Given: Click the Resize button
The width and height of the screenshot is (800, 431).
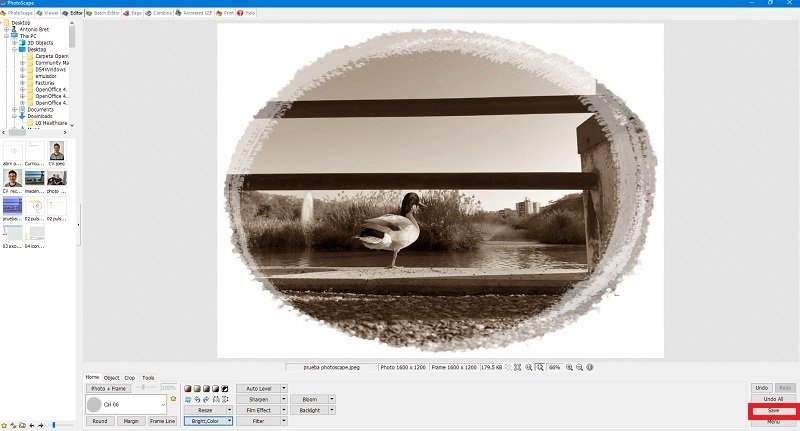Looking at the screenshot, I should pyautogui.click(x=205, y=410).
